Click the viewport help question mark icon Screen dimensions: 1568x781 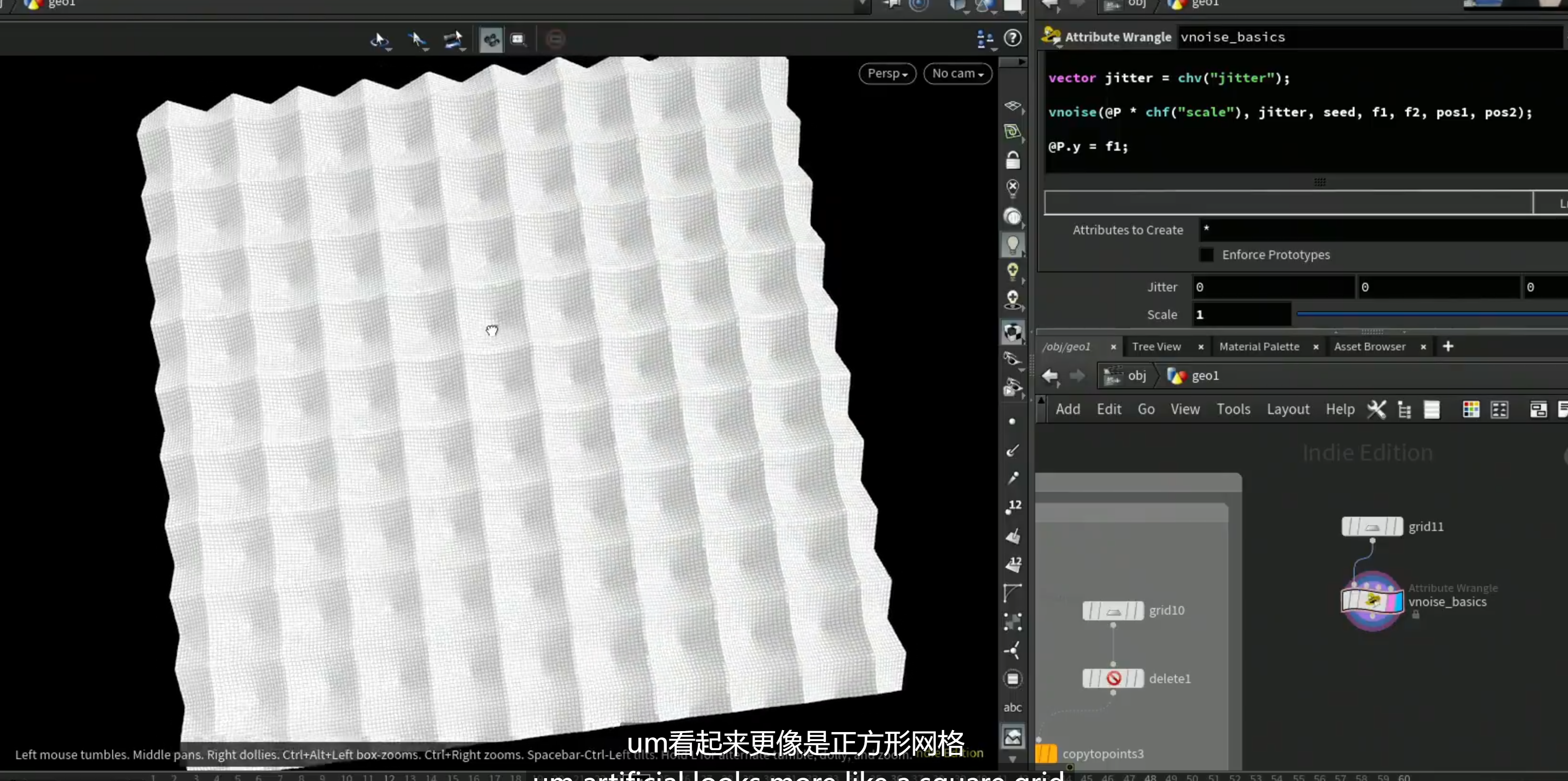[1012, 39]
